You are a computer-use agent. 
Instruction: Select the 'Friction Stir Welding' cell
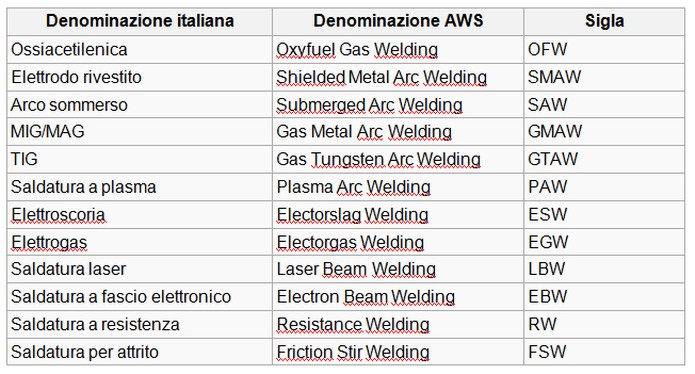click(398, 352)
